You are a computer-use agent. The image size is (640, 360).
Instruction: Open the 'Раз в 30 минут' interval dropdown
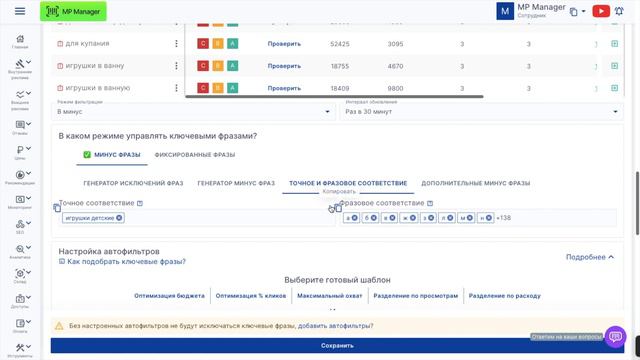tap(481, 111)
